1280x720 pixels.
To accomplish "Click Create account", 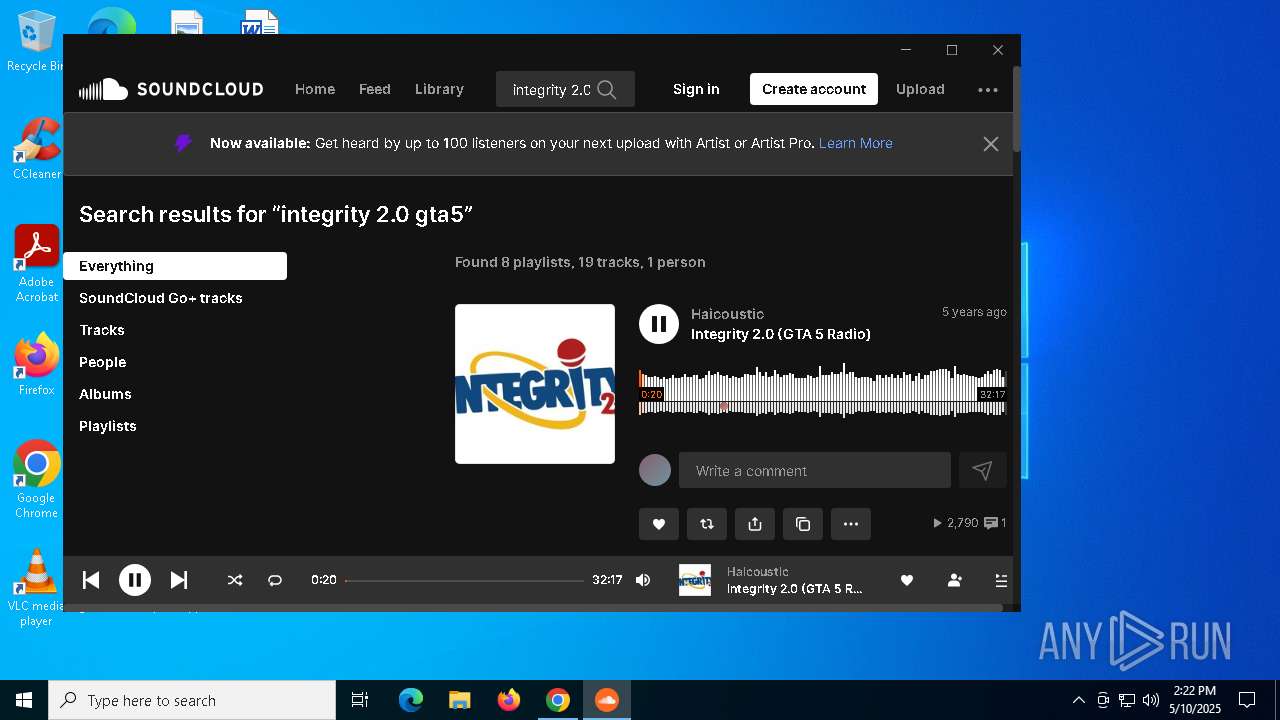I will click(814, 89).
